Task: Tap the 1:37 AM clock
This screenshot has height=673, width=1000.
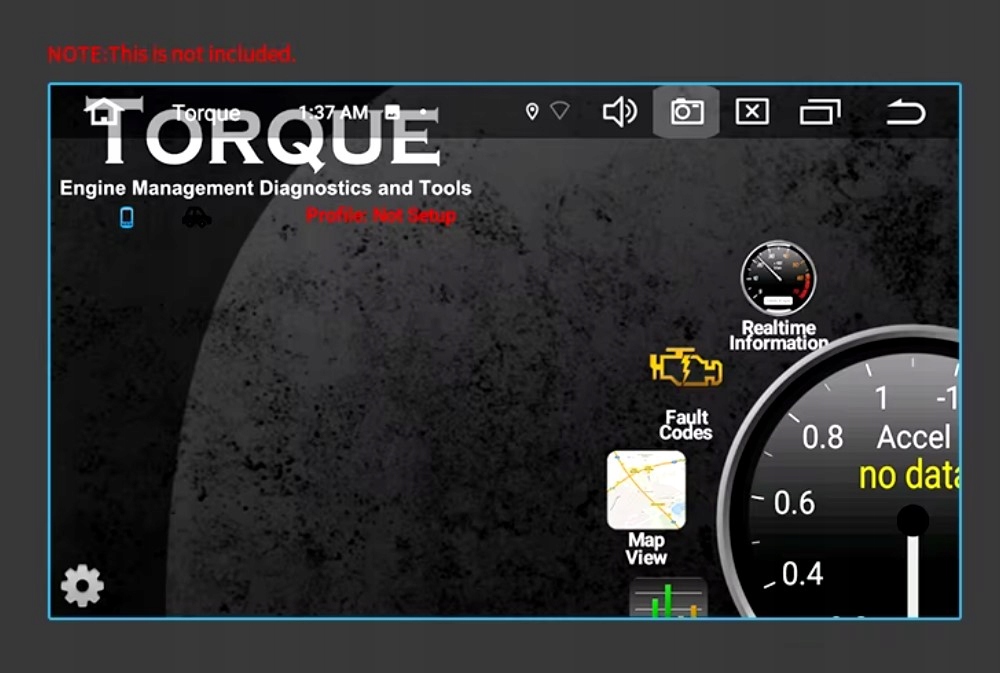Action: pos(334,113)
